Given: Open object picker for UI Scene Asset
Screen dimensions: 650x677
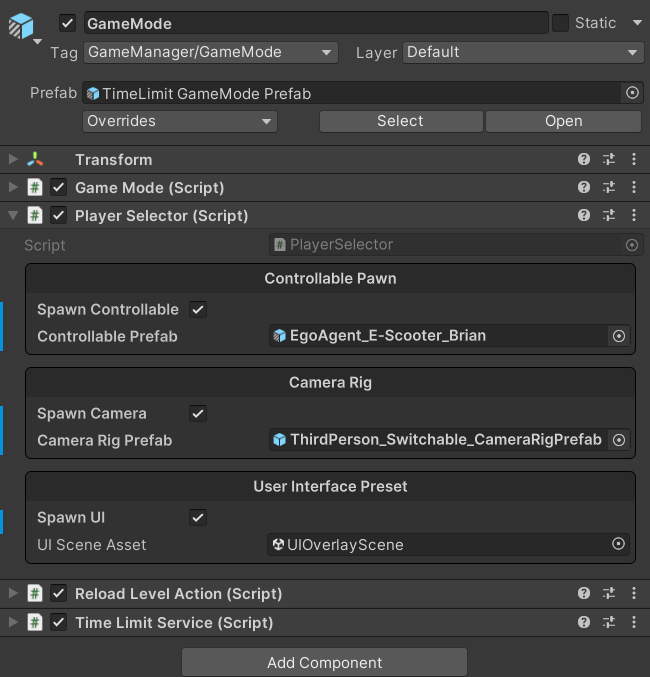Looking at the screenshot, I should pos(618,544).
